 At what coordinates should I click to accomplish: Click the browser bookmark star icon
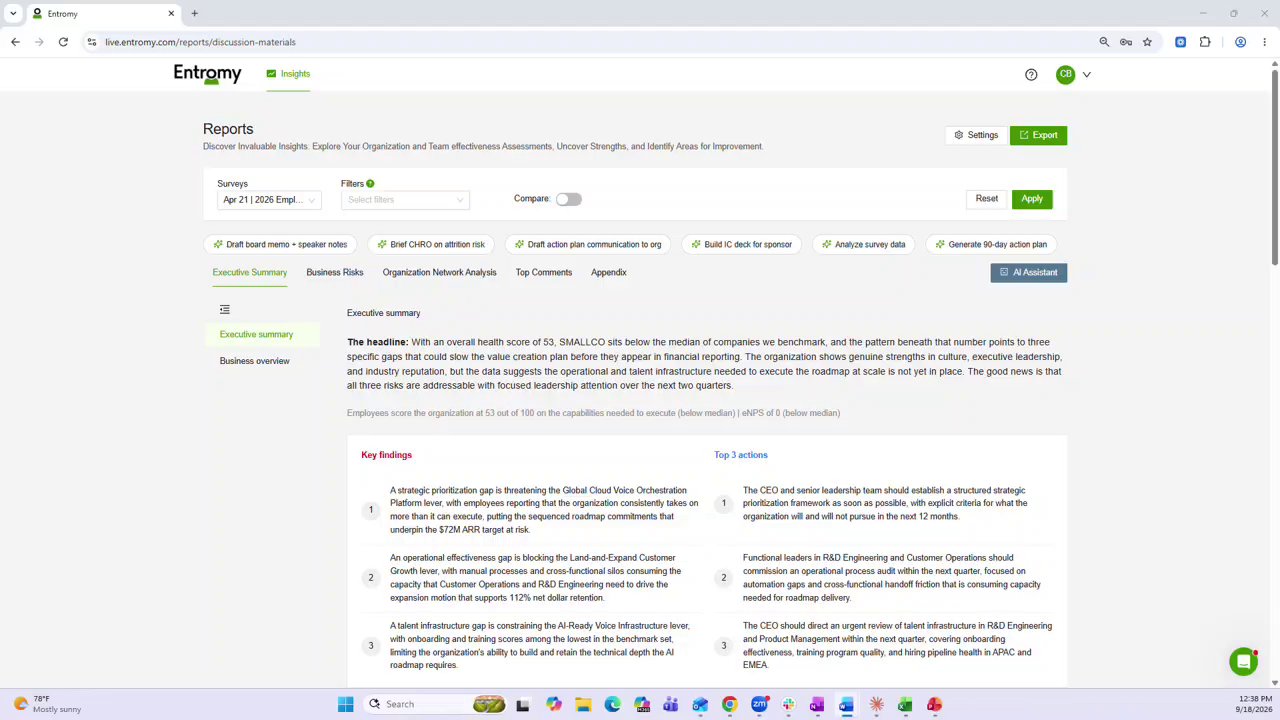(x=1147, y=42)
